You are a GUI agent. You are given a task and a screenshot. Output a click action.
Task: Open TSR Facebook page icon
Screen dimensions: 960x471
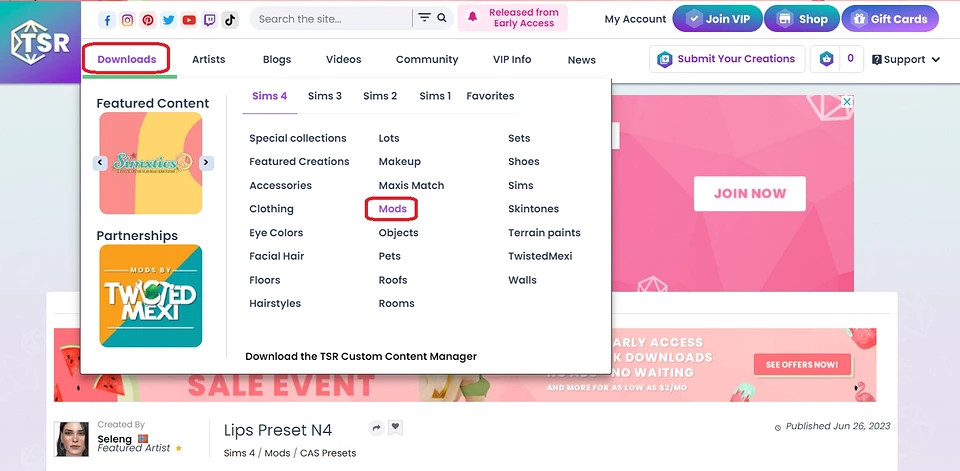[107, 19]
